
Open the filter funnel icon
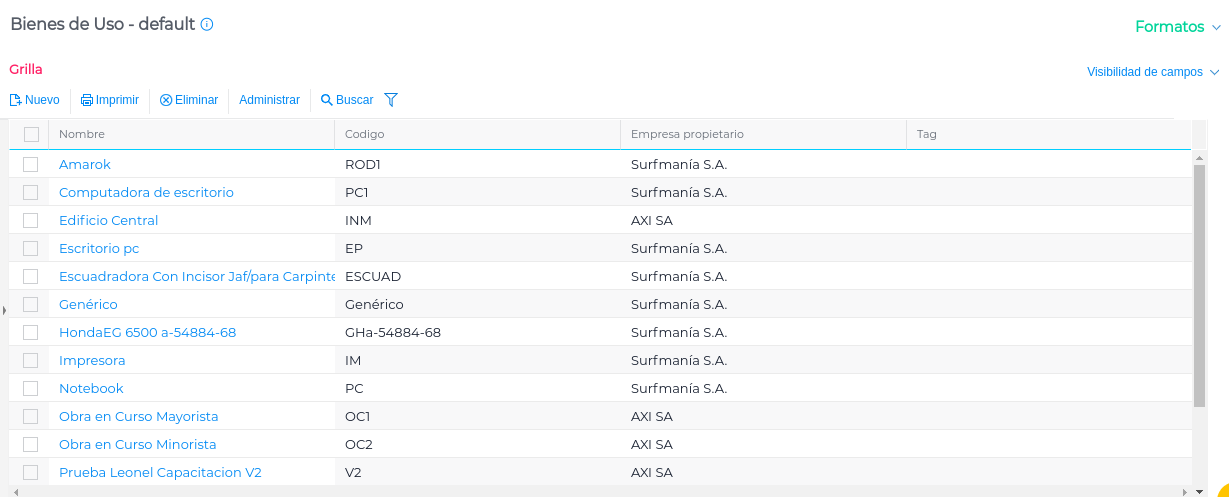391,100
